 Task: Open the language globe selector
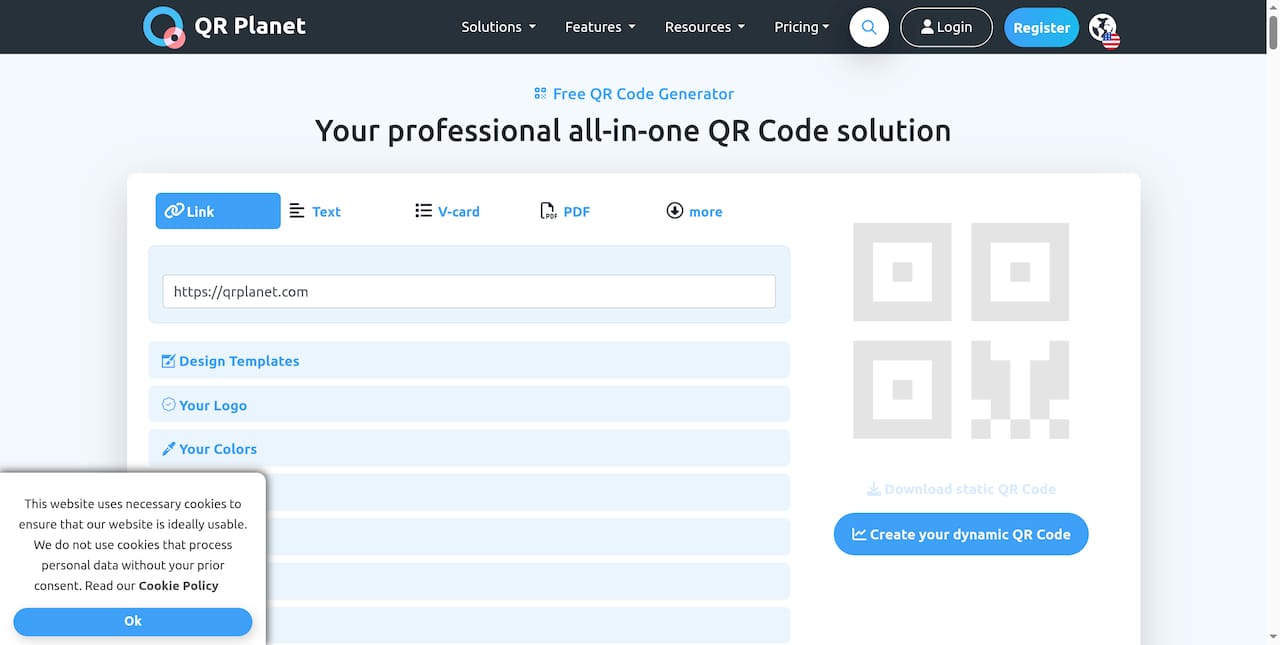[1104, 29]
